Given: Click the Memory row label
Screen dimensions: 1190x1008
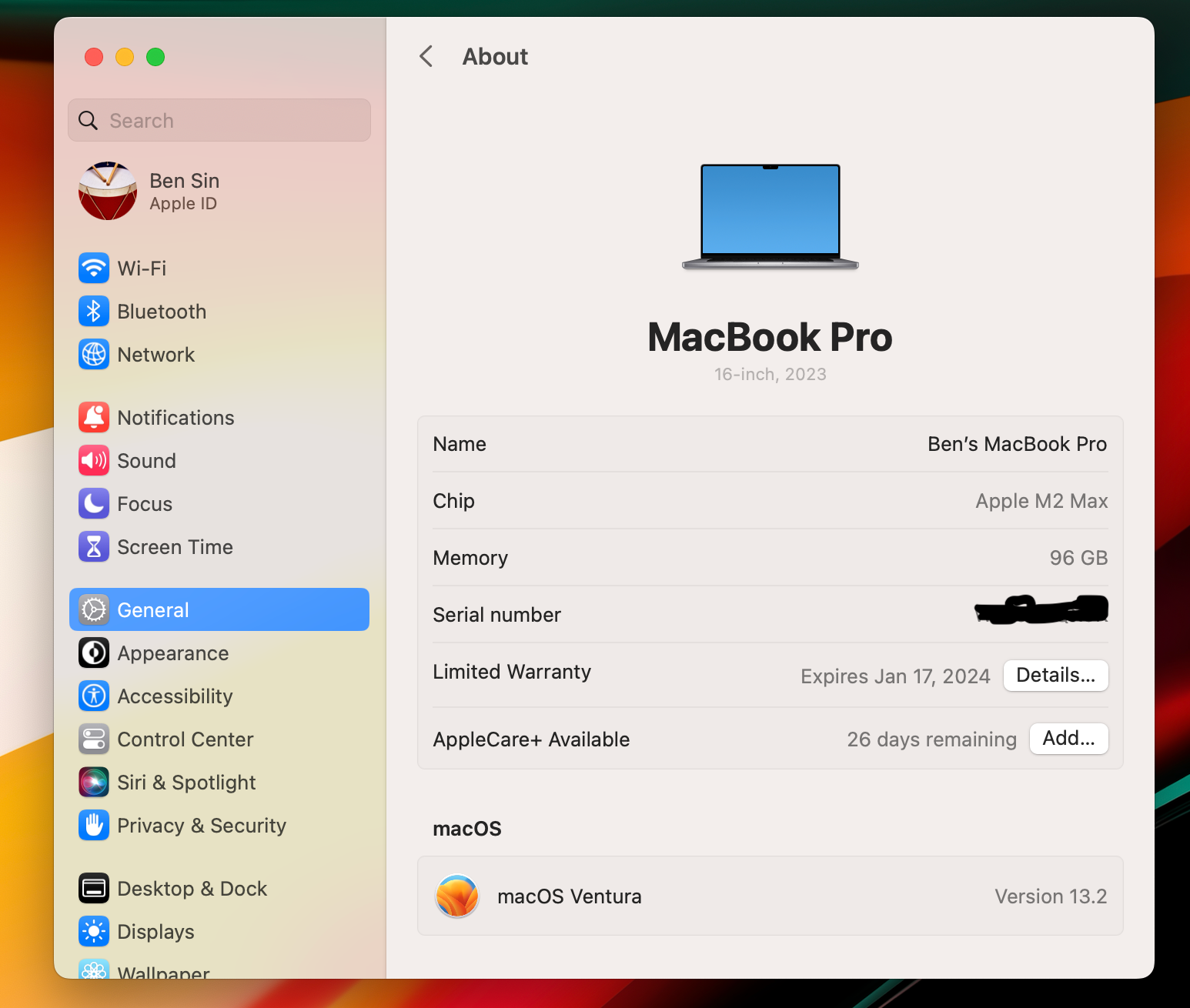Looking at the screenshot, I should click(x=471, y=558).
